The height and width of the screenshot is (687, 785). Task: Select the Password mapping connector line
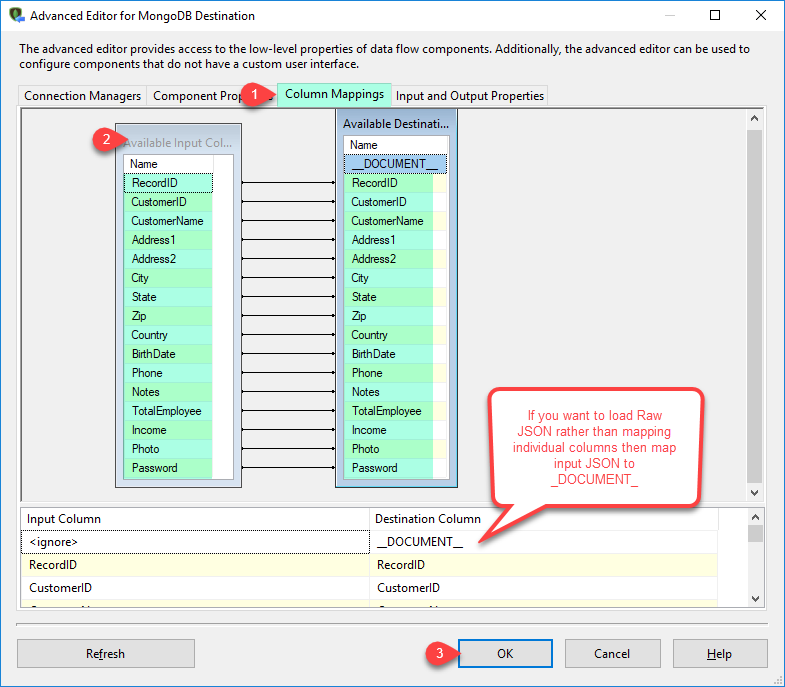click(288, 468)
